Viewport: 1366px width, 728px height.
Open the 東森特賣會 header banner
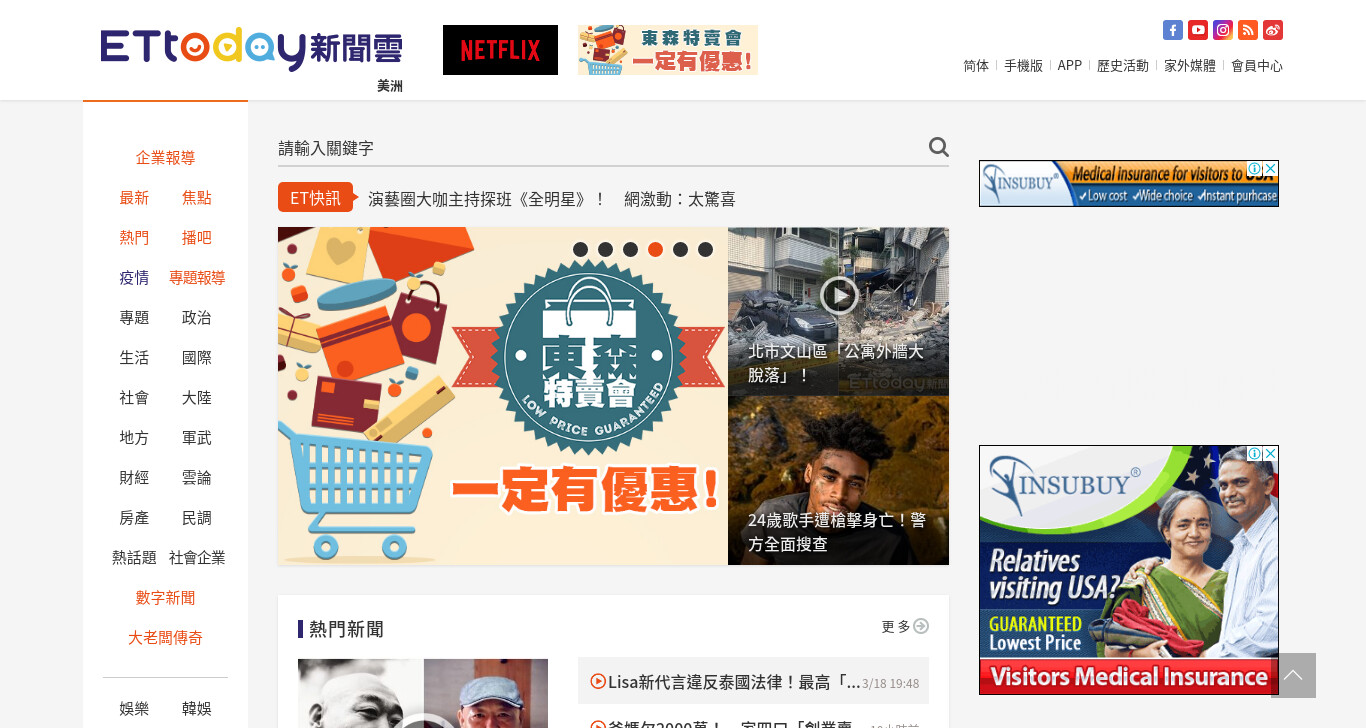pyautogui.click(x=668, y=50)
